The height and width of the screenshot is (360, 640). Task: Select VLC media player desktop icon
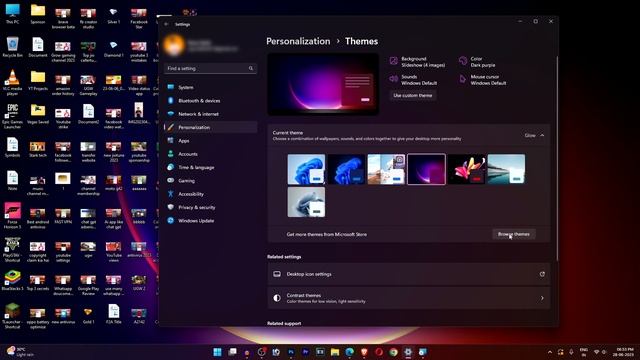pyautogui.click(x=12, y=83)
